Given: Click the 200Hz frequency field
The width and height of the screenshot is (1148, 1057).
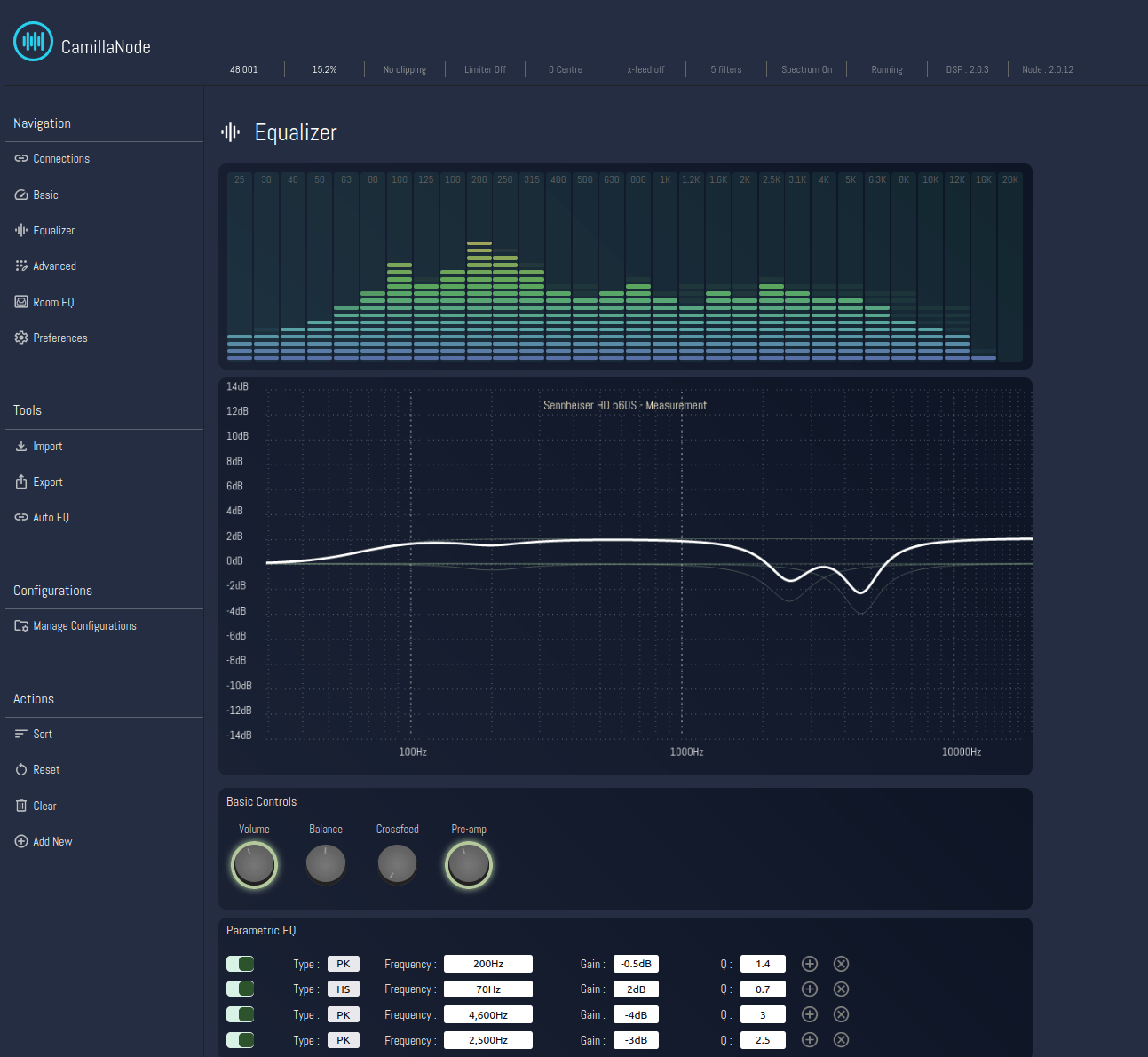Looking at the screenshot, I should click(x=488, y=964).
